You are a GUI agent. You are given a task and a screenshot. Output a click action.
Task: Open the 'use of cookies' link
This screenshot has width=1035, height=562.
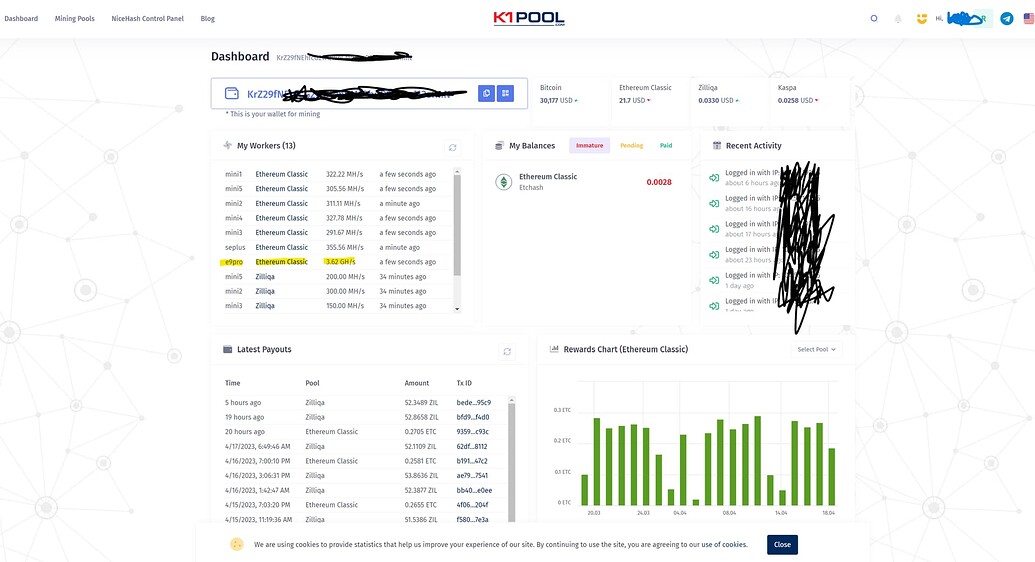pos(724,545)
